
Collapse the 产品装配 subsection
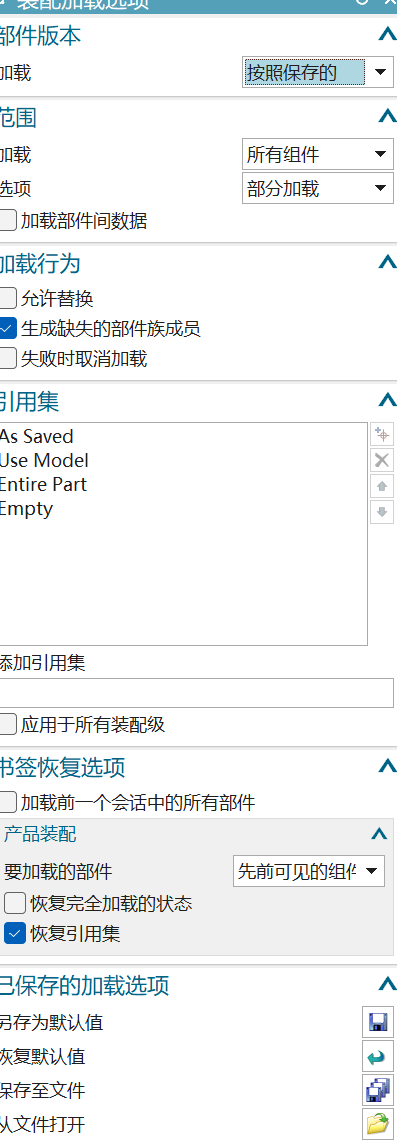379,833
